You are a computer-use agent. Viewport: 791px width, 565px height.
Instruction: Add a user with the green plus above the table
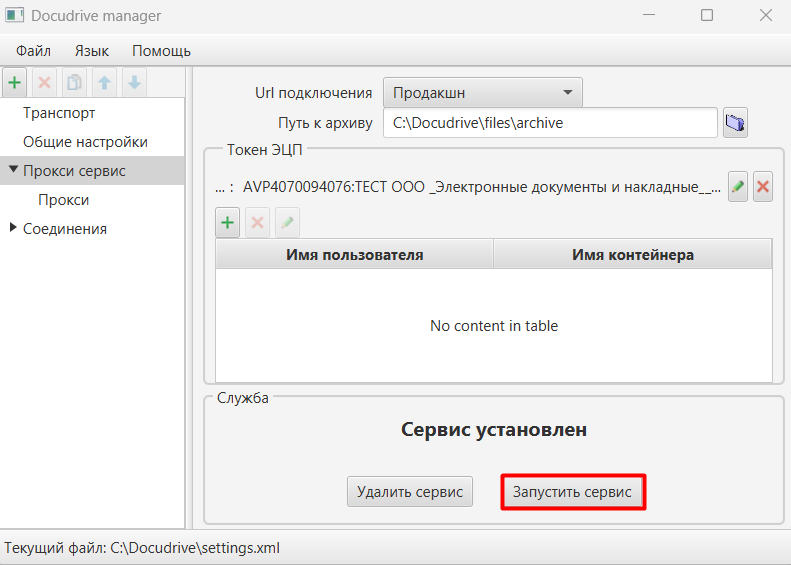(228, 222)
